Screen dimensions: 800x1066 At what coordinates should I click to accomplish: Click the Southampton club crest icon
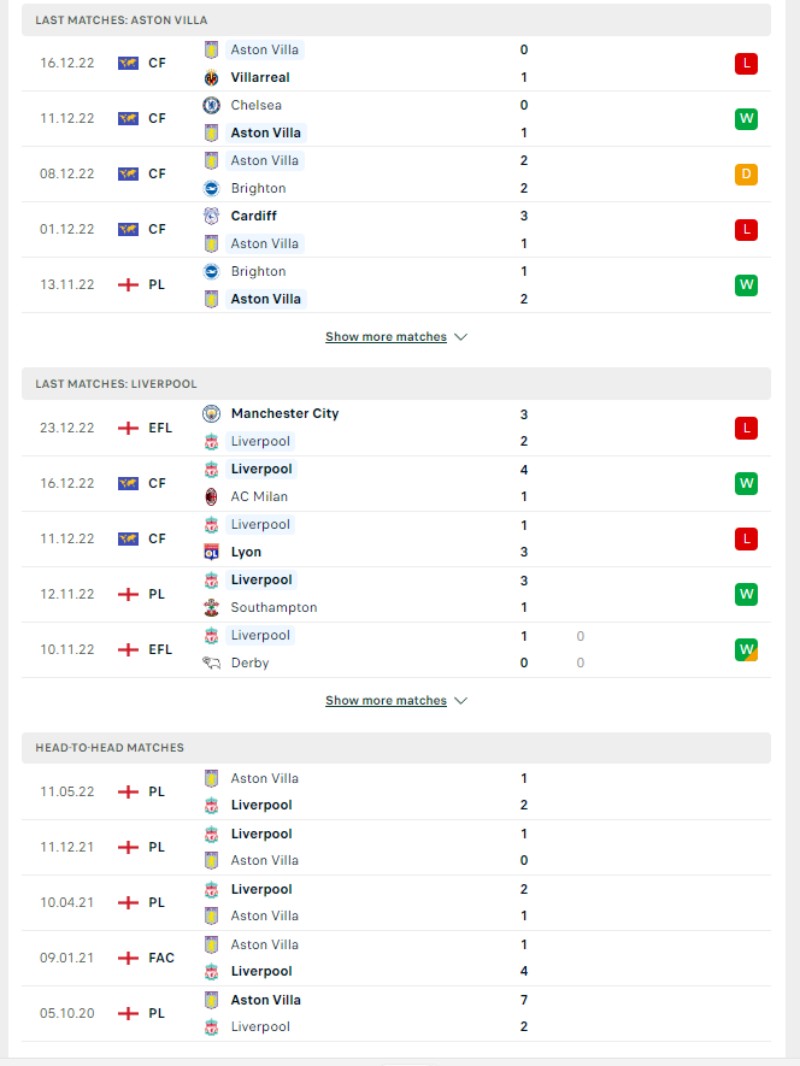click(x=211, y=608)
